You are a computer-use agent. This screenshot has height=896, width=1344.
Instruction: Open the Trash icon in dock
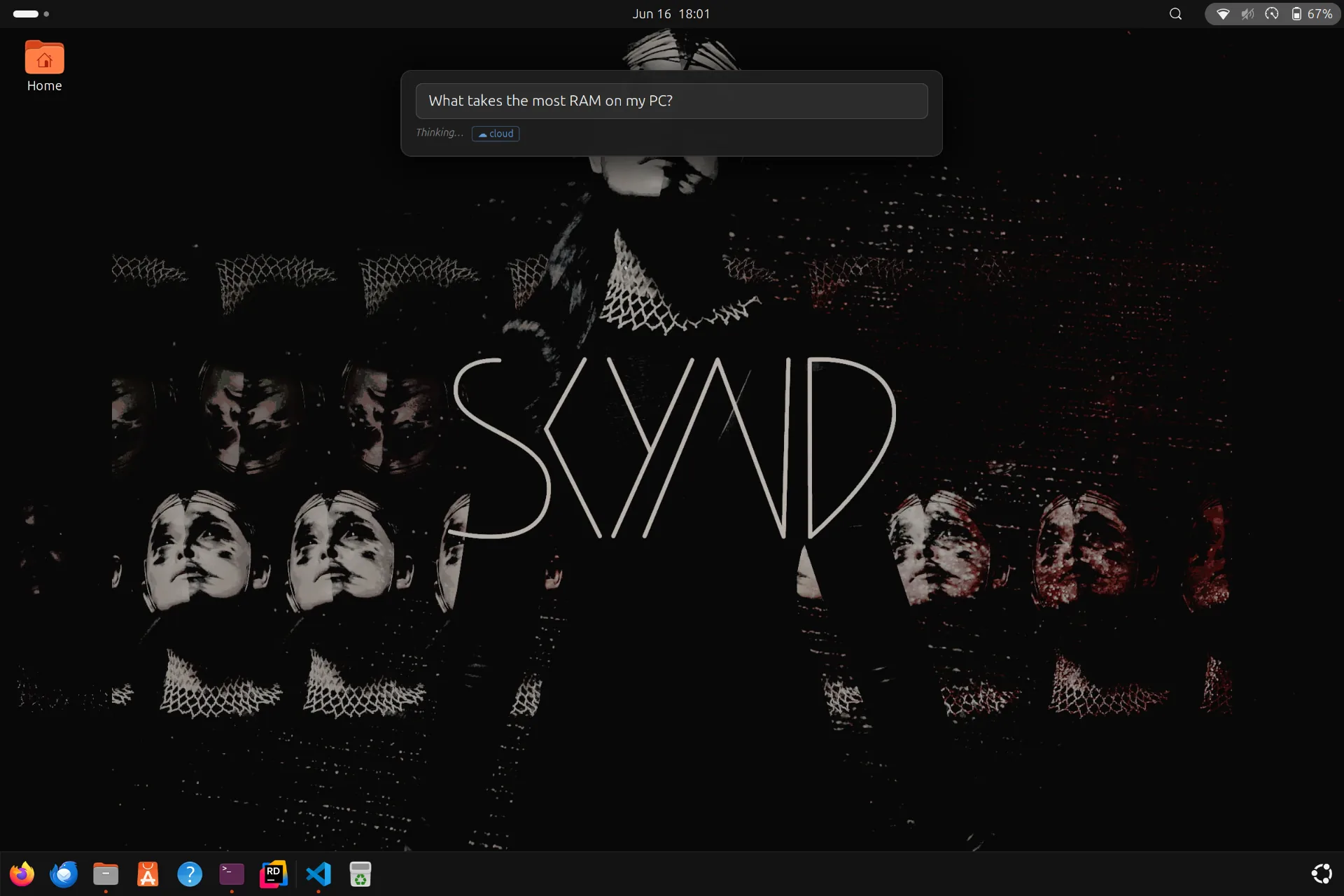pos(360,874)
